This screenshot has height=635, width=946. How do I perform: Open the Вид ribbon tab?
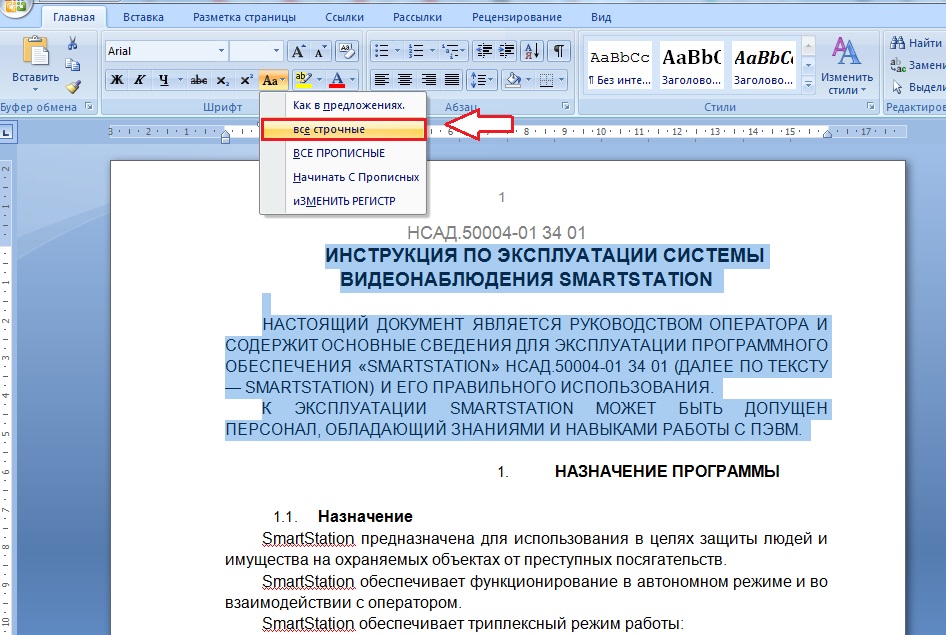click(601, 17)
